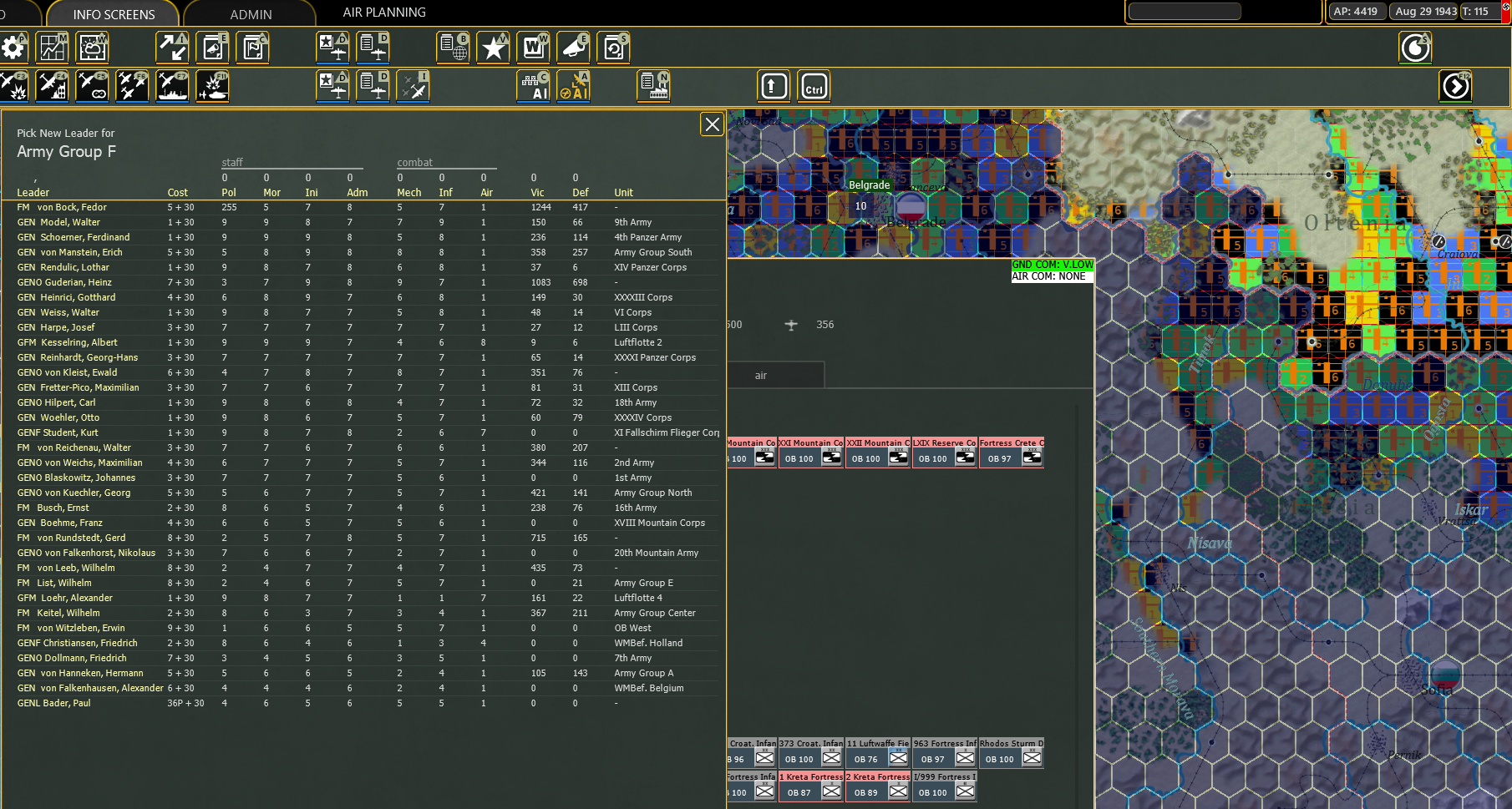The image size is (1512, 809).
Task: Switch to the ADMIN tab
Action: [250, 13]
